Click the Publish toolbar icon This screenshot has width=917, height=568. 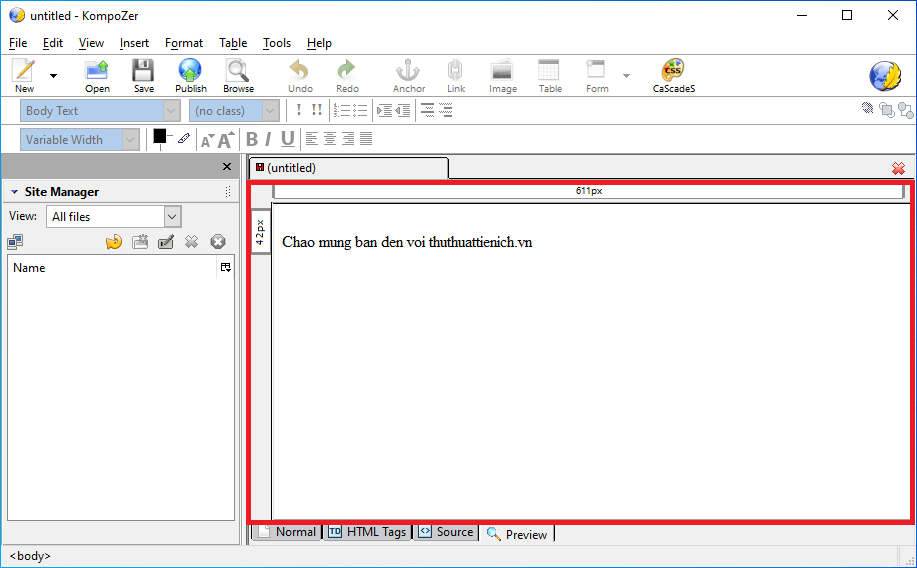tap(190, 75)
